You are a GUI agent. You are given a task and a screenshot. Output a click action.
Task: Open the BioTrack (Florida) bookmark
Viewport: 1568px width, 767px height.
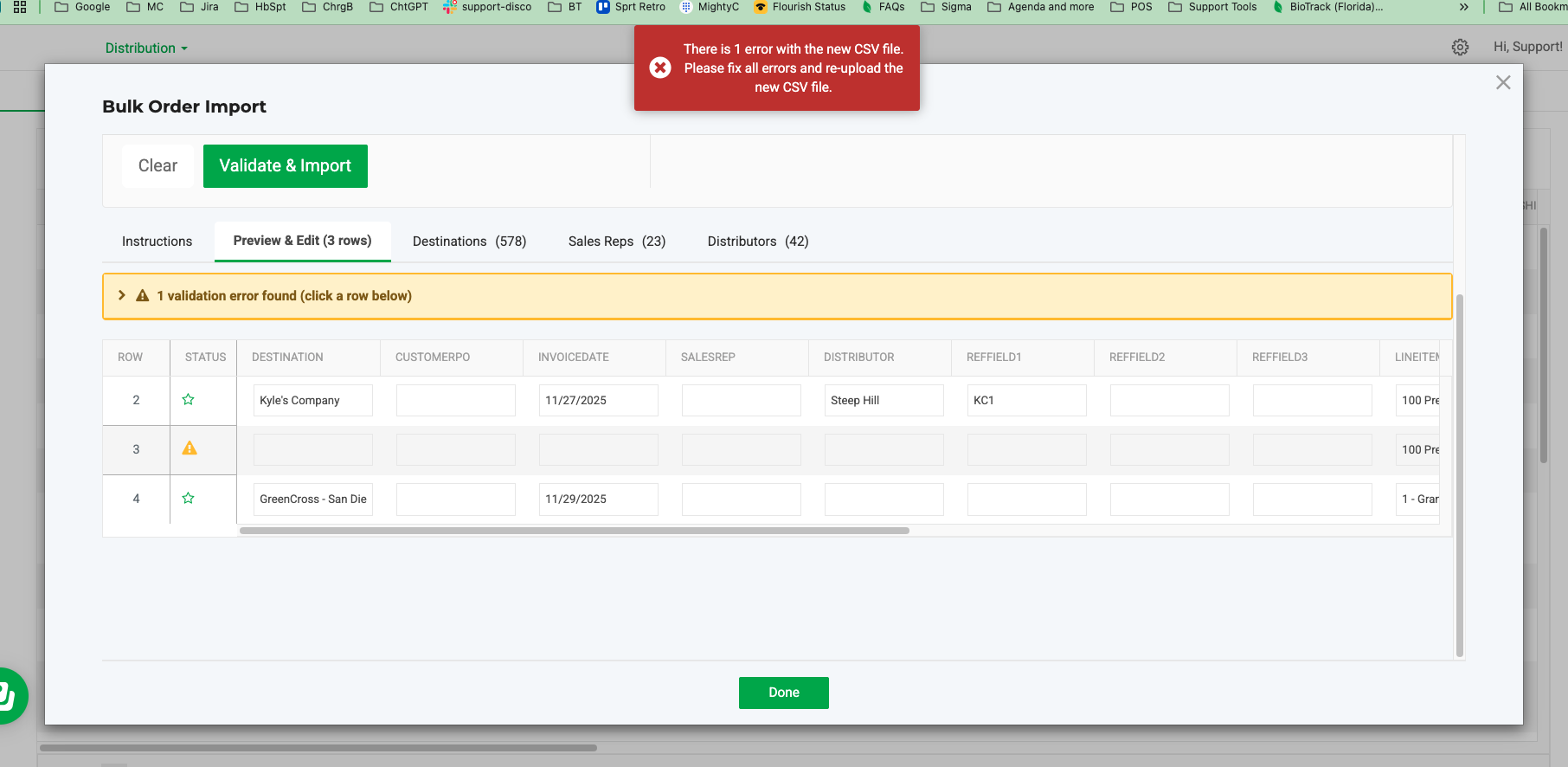click(1327, 7)
